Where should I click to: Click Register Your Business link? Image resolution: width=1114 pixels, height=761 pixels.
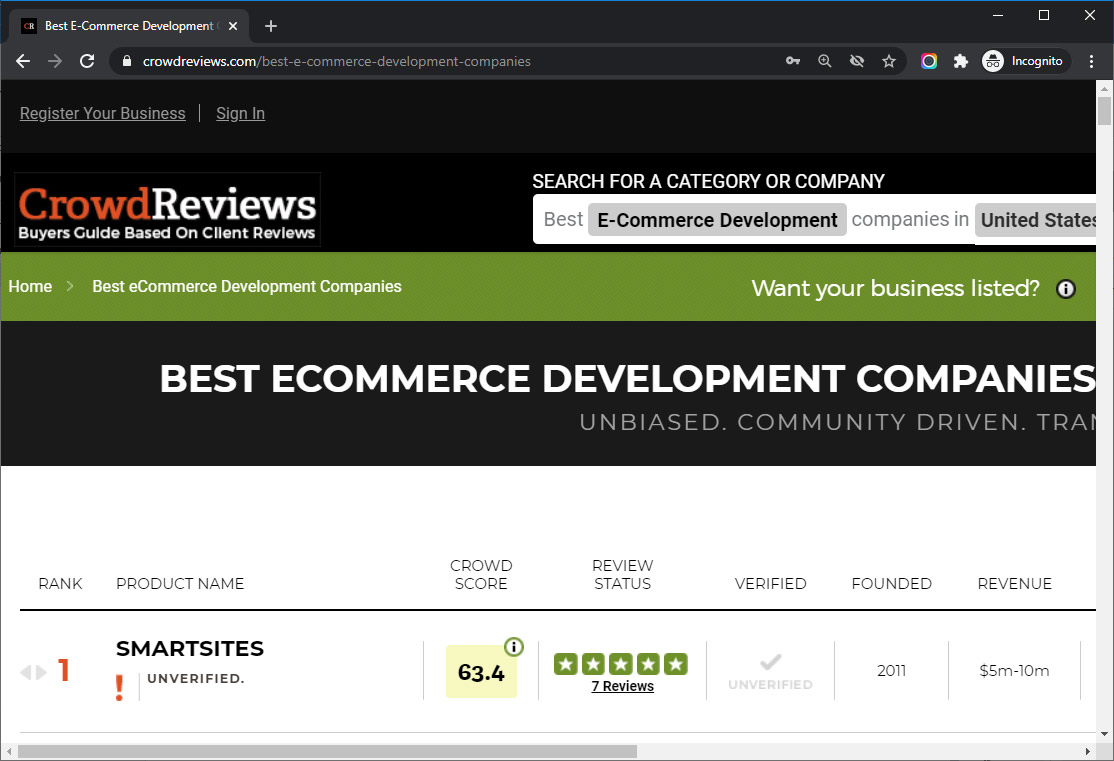click(x=102, y=114)
